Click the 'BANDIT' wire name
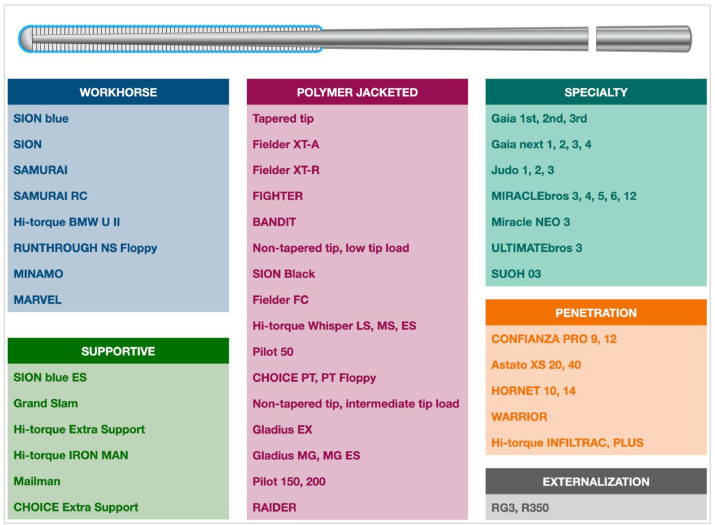The height and width of the screenshot is (525, 715). click(x=274, y=222)
